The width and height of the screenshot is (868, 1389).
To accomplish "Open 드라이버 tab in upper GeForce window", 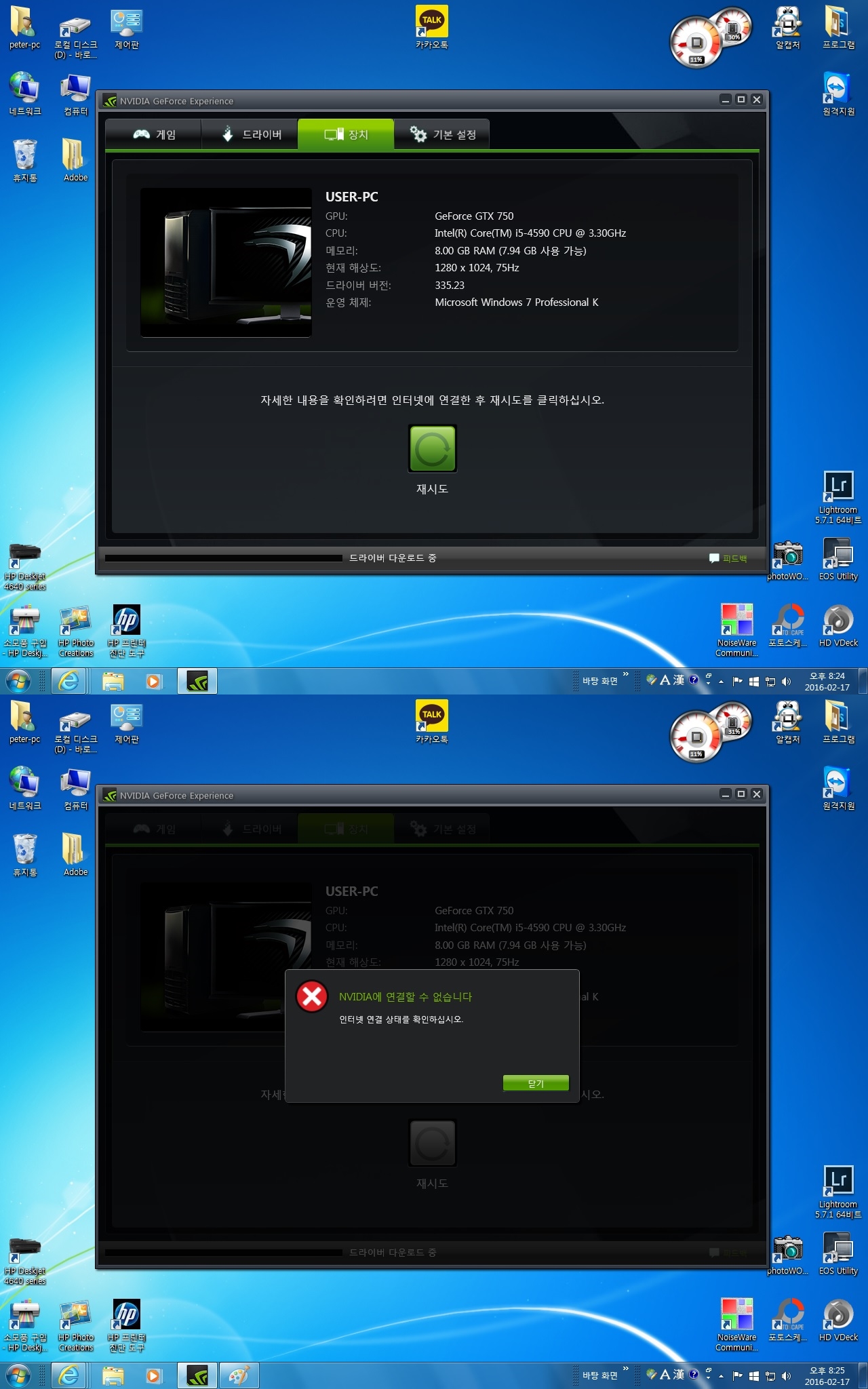I will coord(250,134).
